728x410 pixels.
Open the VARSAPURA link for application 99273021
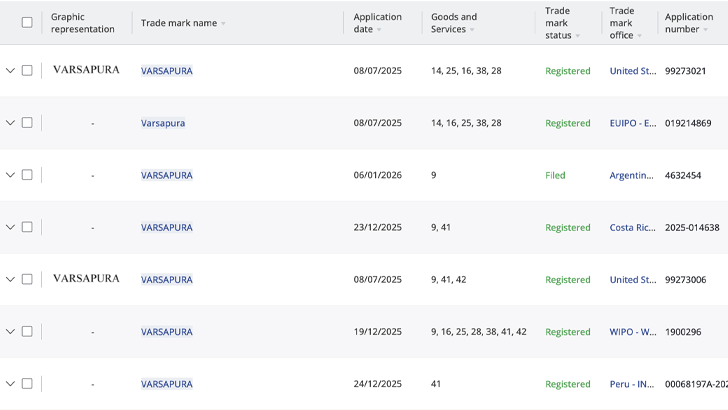point(167,71)
